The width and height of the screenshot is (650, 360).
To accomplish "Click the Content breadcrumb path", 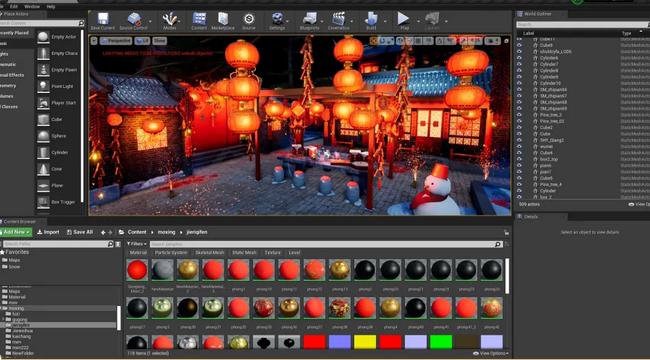I will [x=137, y=232].
